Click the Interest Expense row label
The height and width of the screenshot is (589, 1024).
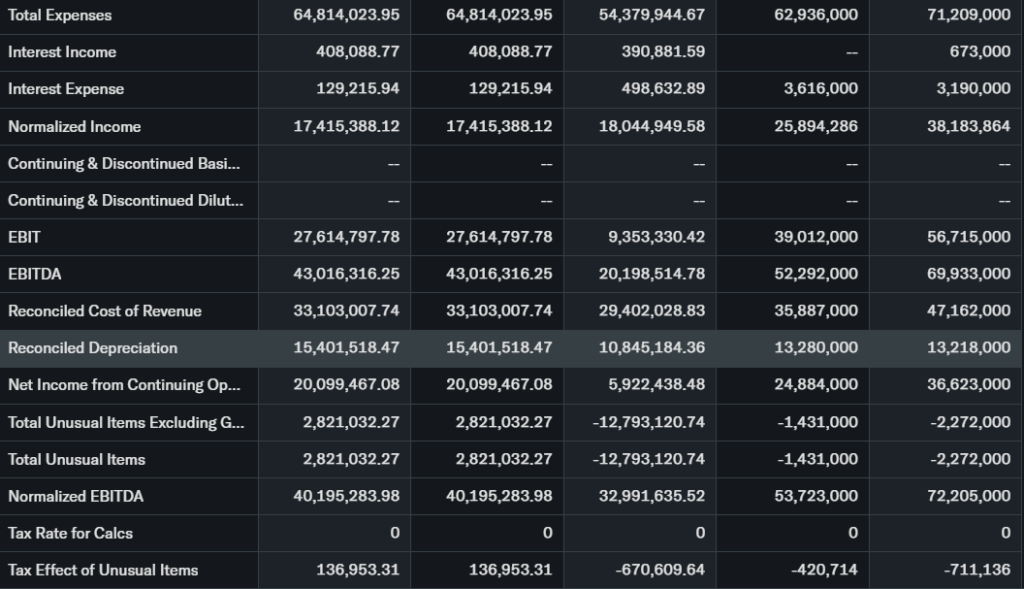pos(66,89)
